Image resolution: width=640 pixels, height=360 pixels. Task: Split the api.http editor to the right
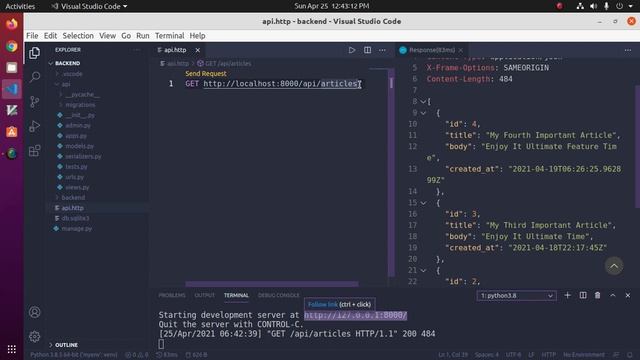[x=367, y=50]
